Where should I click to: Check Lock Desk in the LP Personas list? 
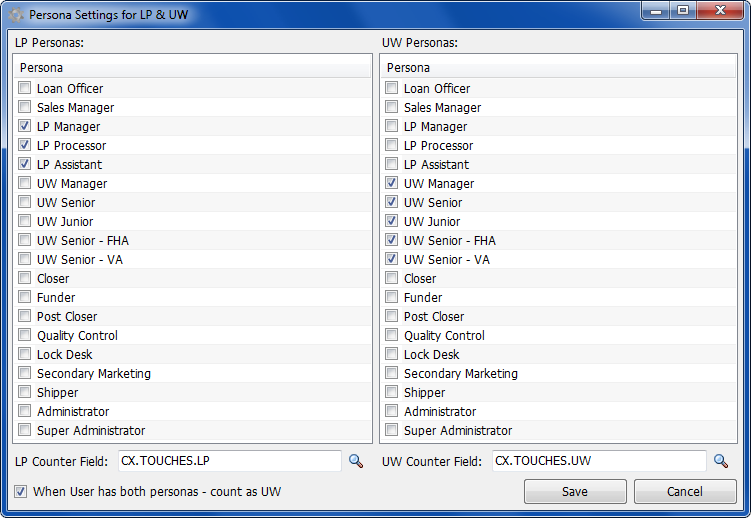24,354
